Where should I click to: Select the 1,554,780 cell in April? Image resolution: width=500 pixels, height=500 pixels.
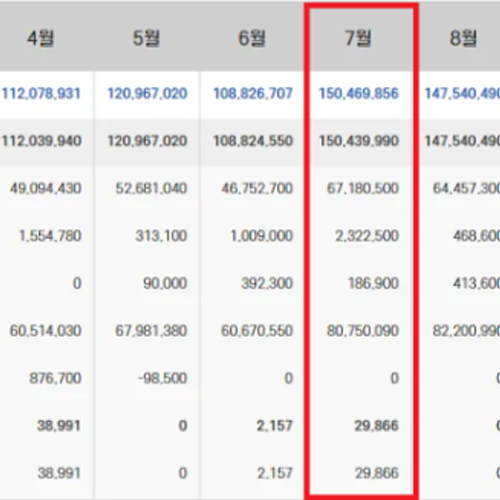coord(50,236)
